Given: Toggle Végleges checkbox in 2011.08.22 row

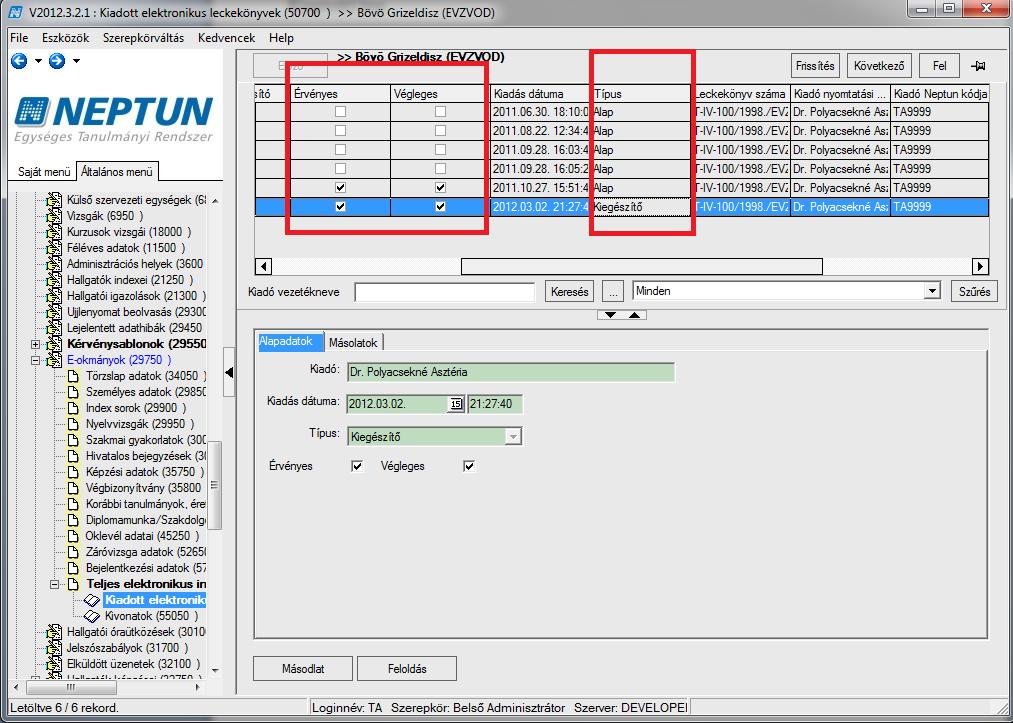Looking at the screenshot, I should 441,131.
